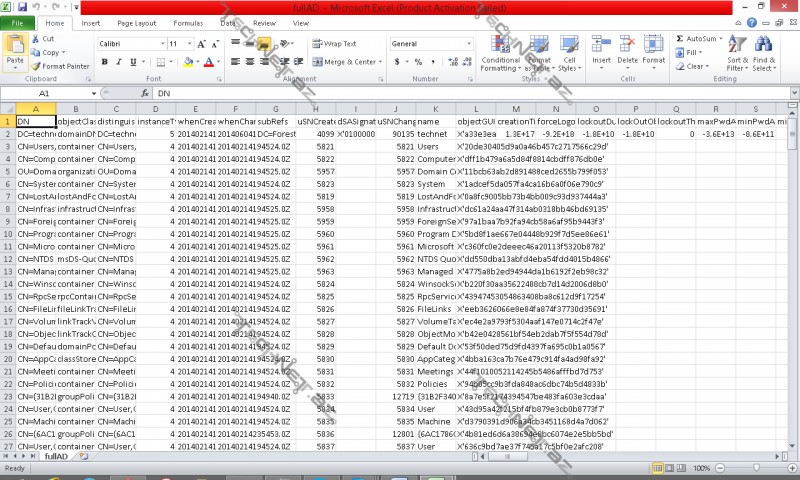Toggle Wrap Text
This screenshot has height=480, width=800.
click(335, 44)
